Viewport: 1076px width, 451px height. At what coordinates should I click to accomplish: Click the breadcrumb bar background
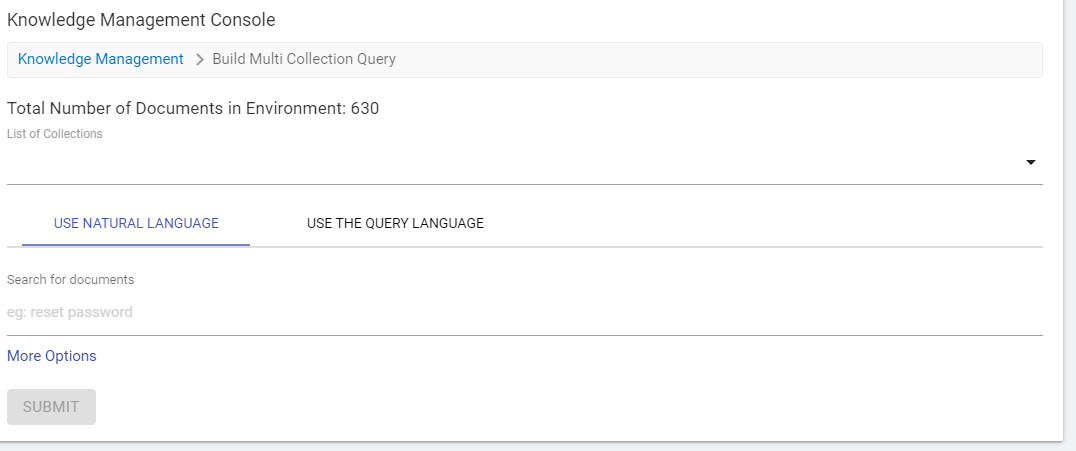coord(720,60)
